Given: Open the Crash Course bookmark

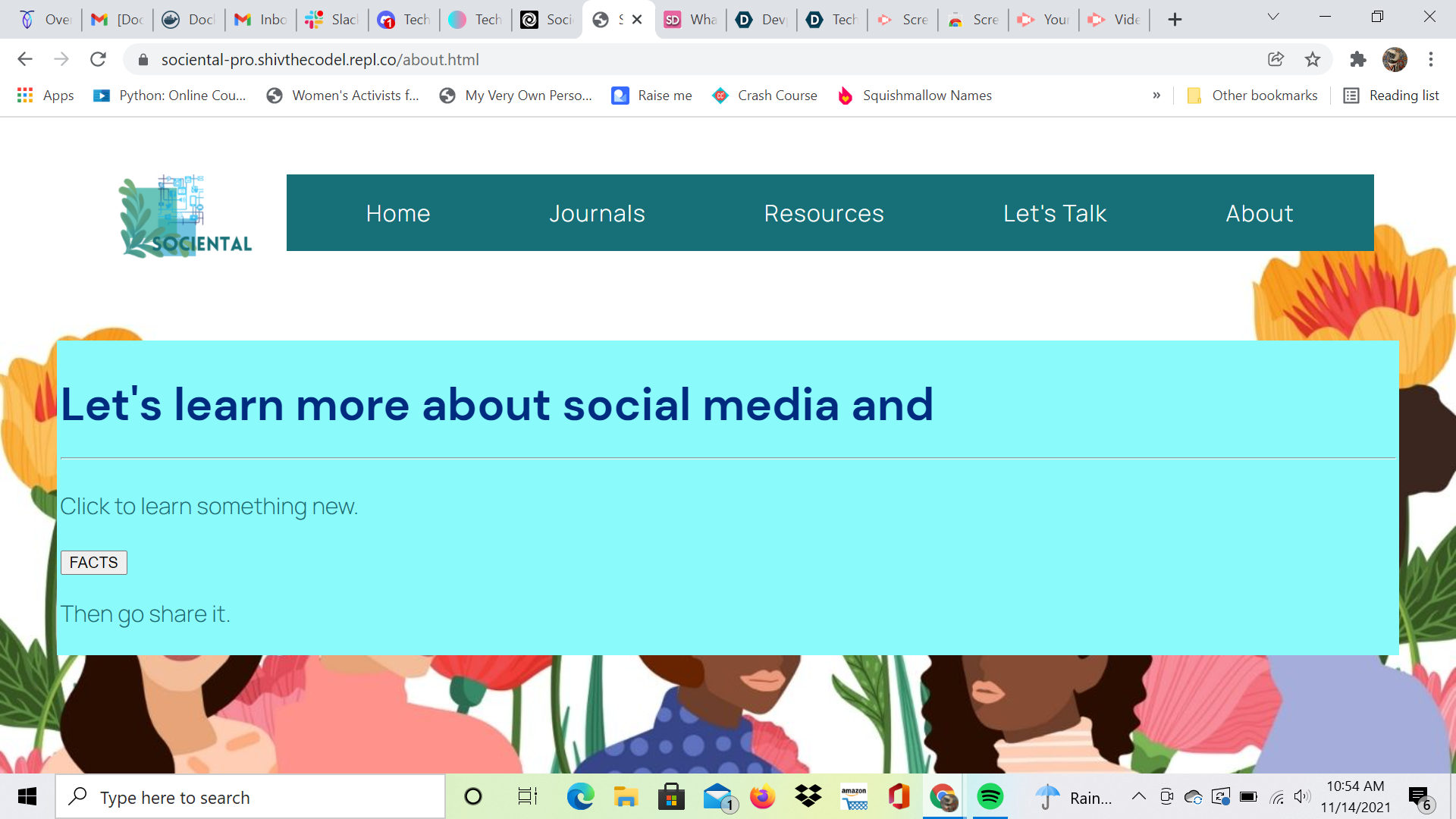Looking at the screenshot, I should [x=764, y=96].
